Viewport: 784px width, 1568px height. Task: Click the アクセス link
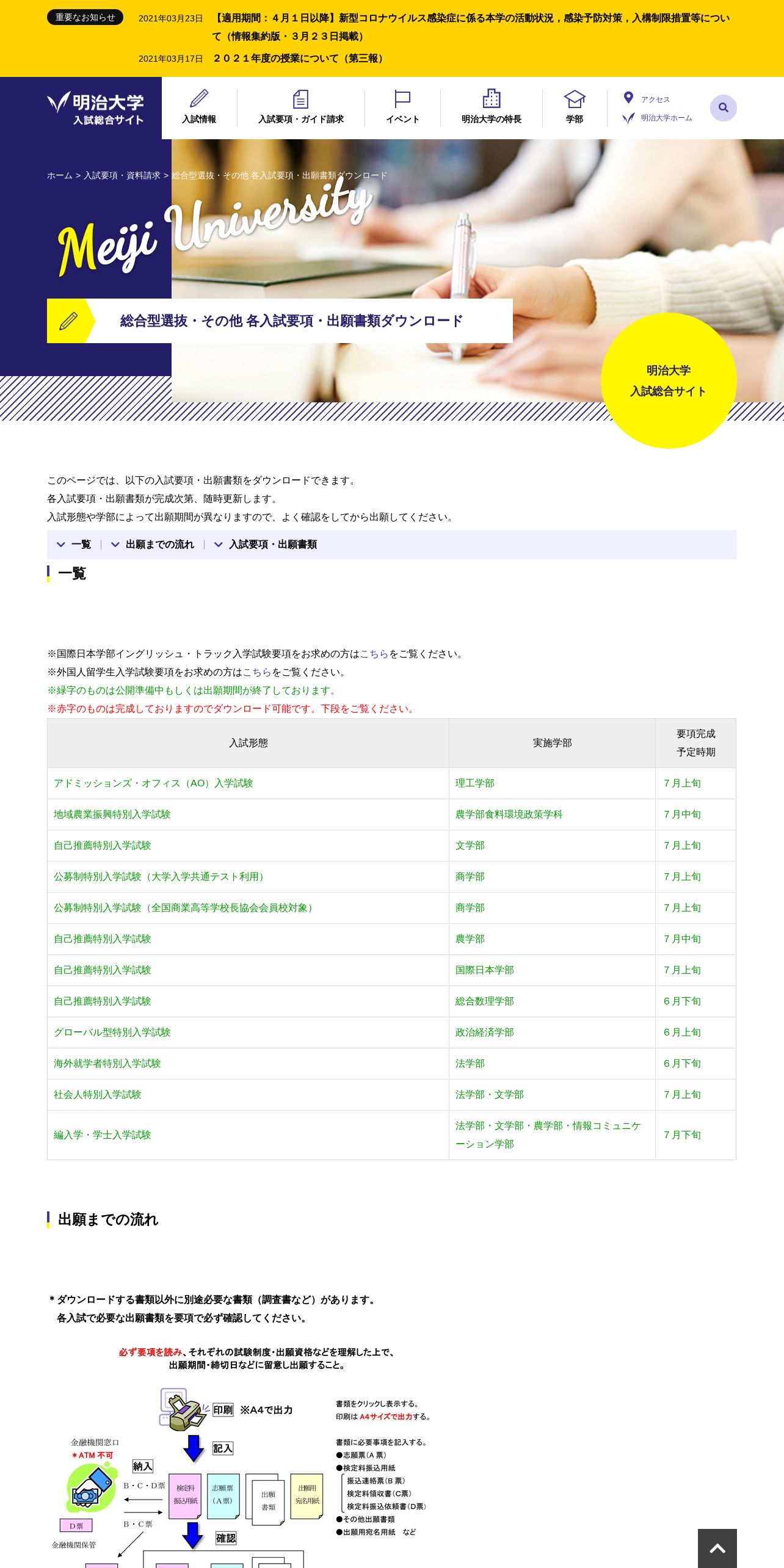coord(655,100)
